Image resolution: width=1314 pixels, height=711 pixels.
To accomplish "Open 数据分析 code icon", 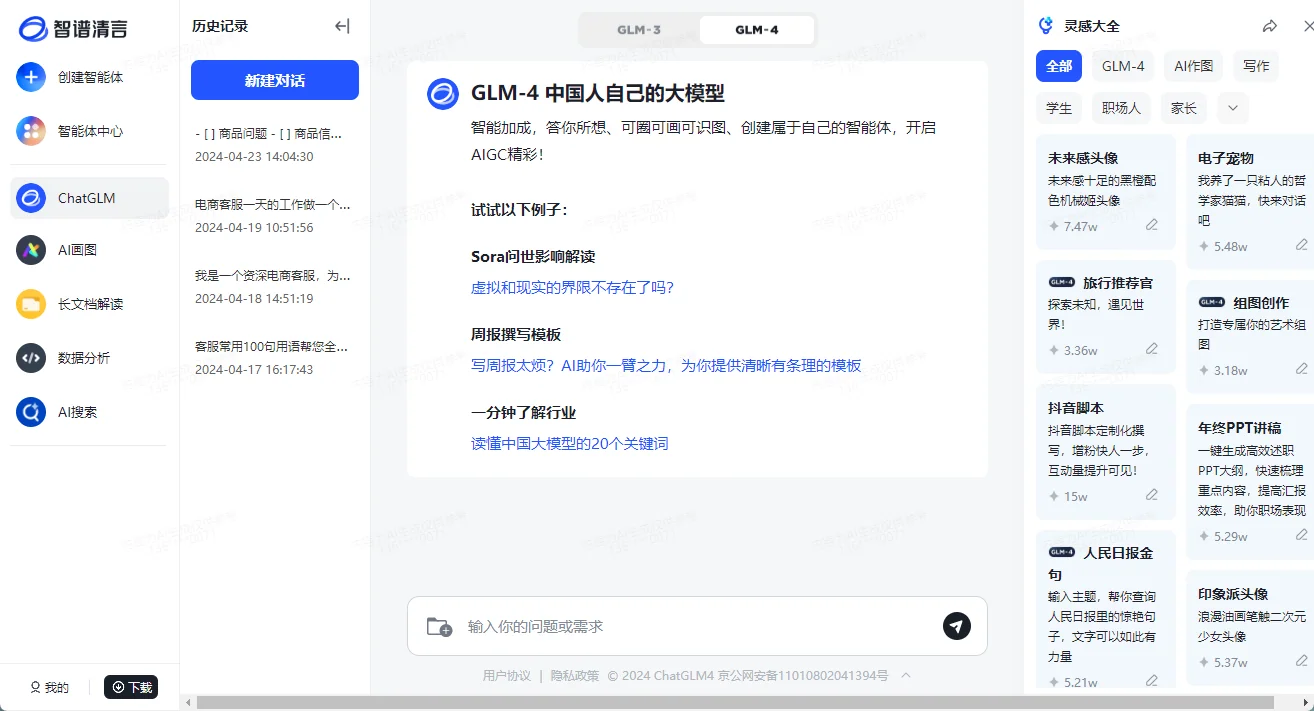I will 31,358.
